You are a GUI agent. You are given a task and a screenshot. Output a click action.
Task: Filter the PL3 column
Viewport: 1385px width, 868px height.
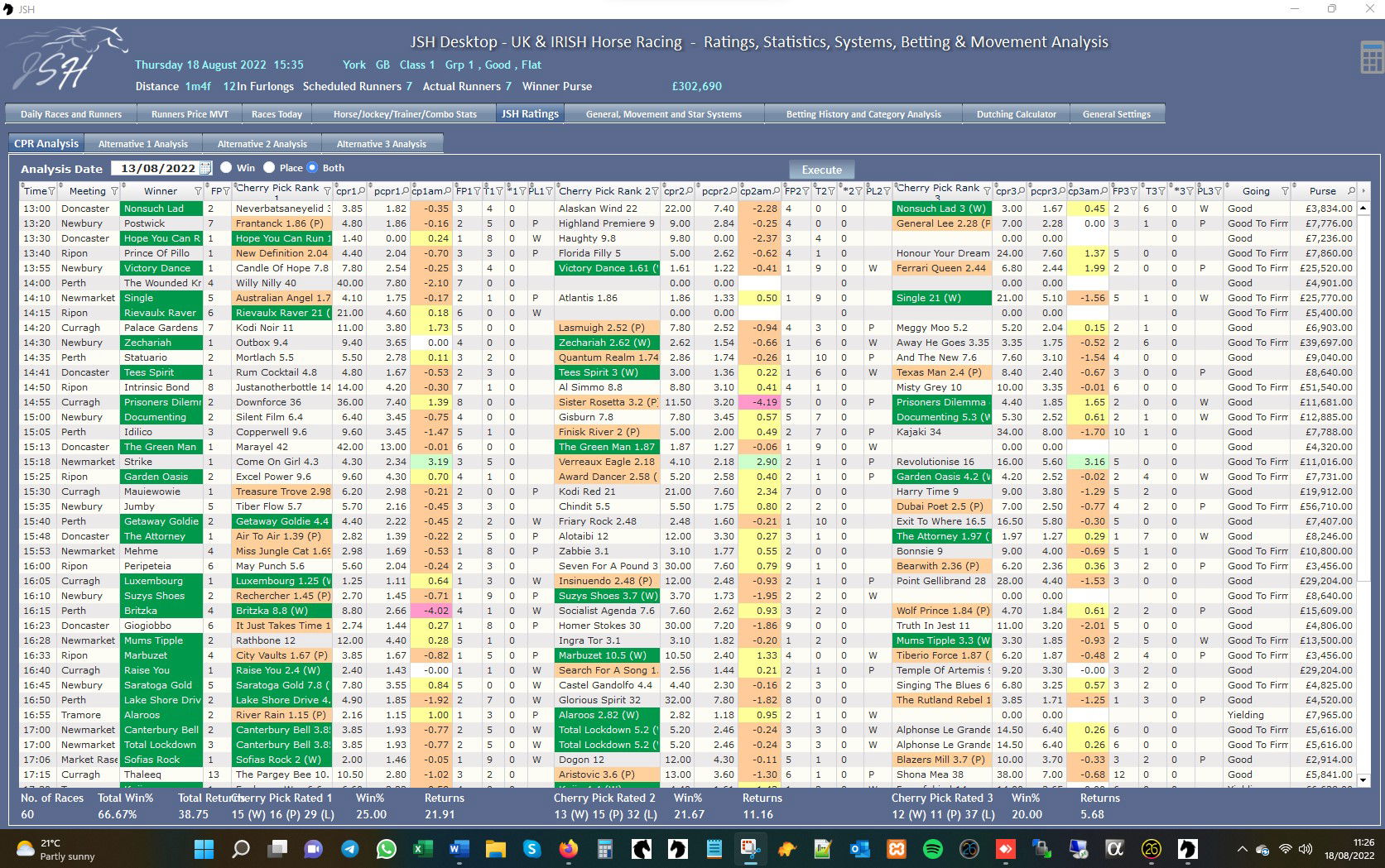pyautogui.click(x=1219, y=191)
